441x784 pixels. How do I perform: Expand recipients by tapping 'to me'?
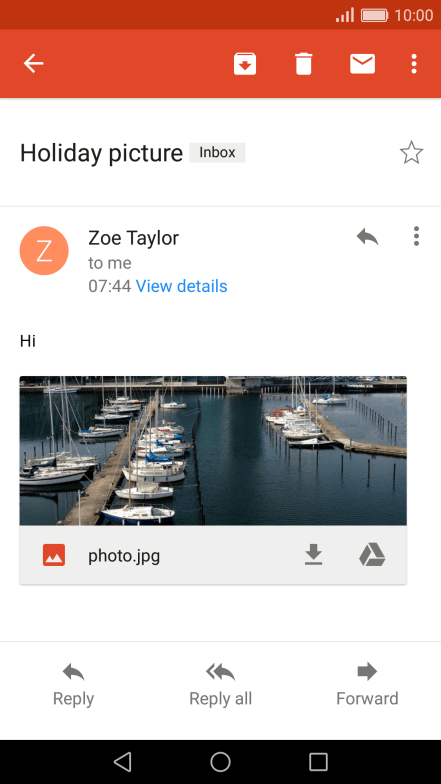pos(110,263)
